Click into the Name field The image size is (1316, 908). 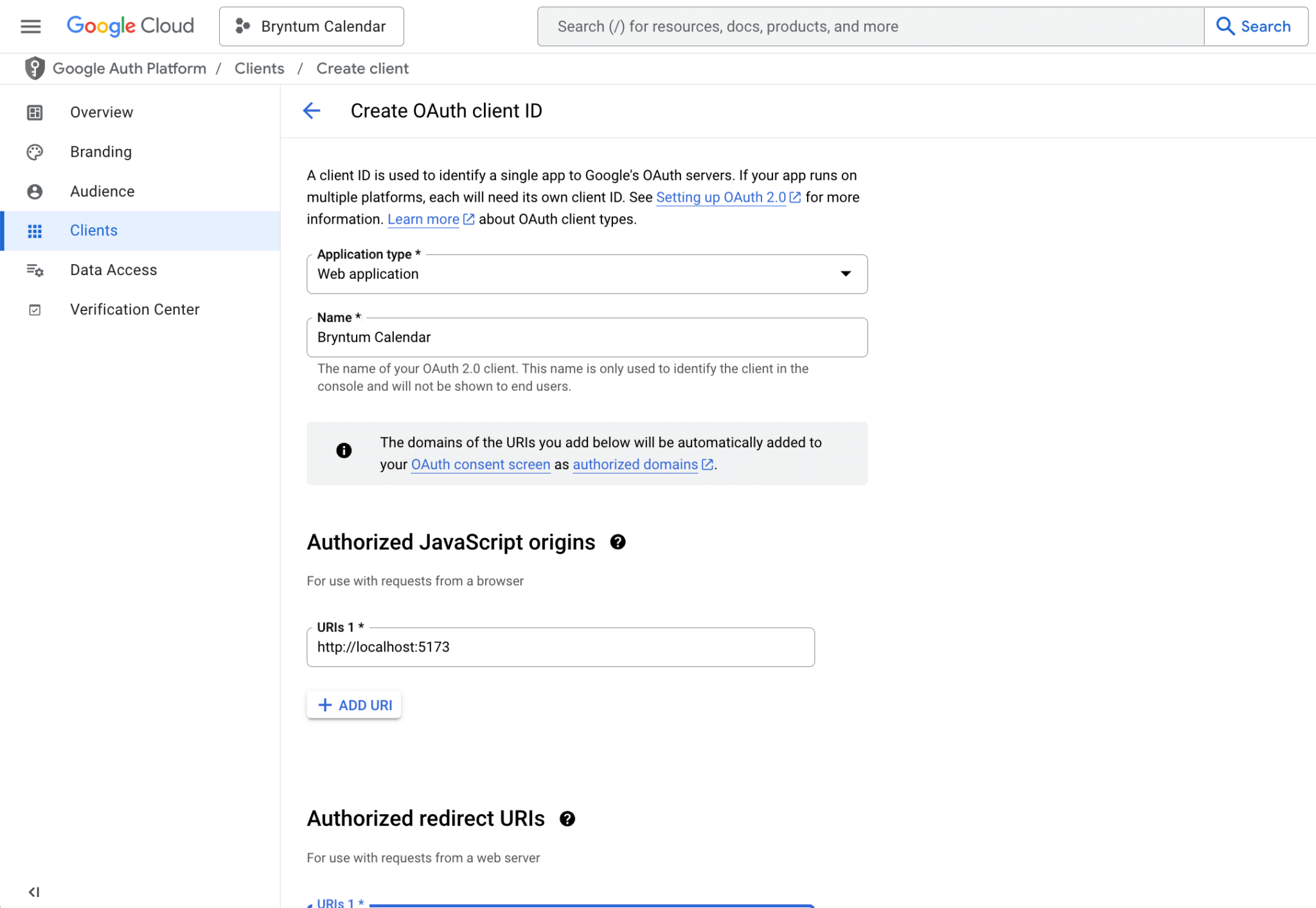point(587,337)
